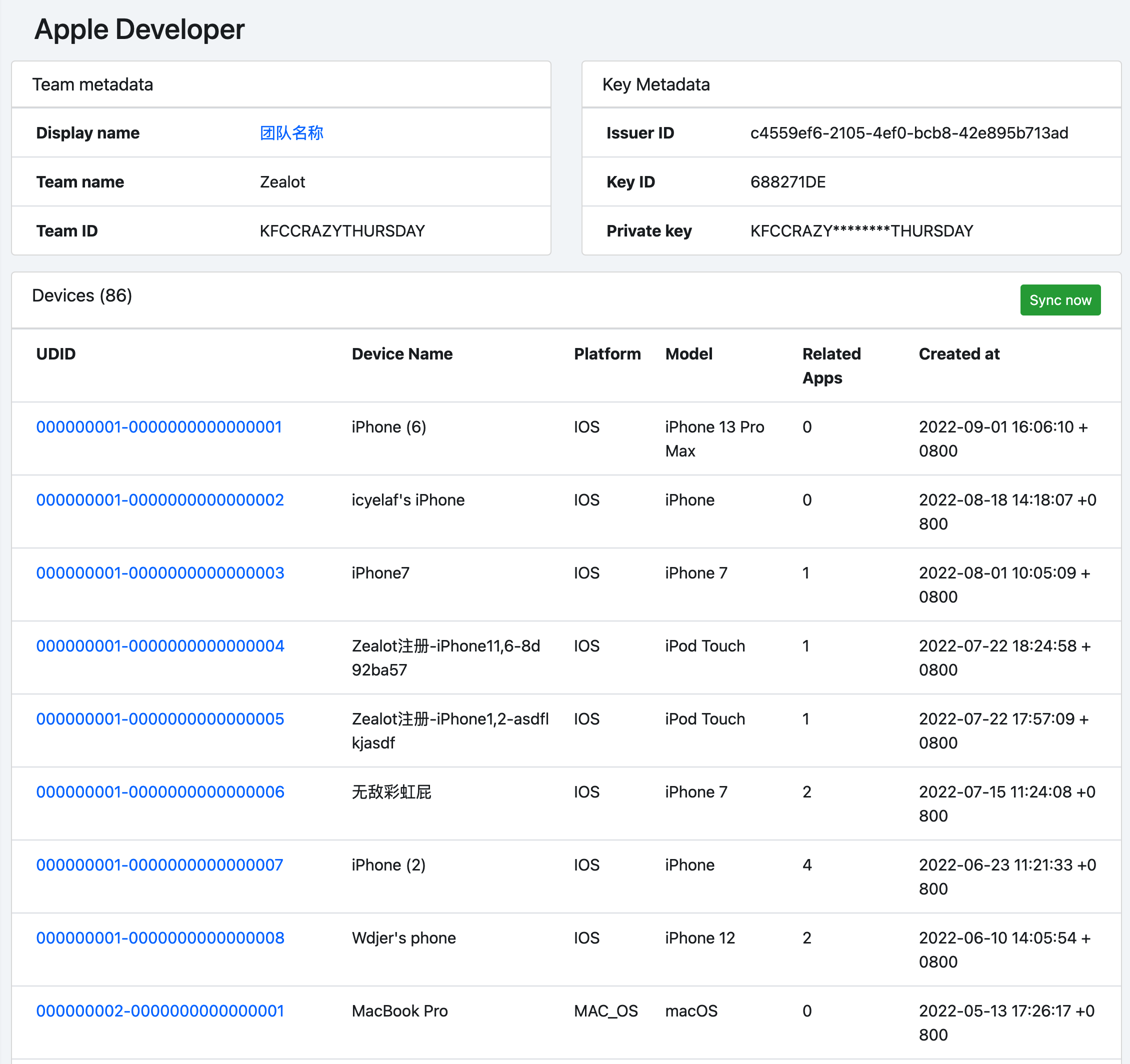This screenshot has height=1064, width=1130.
Task: Click the macOS model cell
Action: (691, 1011)
